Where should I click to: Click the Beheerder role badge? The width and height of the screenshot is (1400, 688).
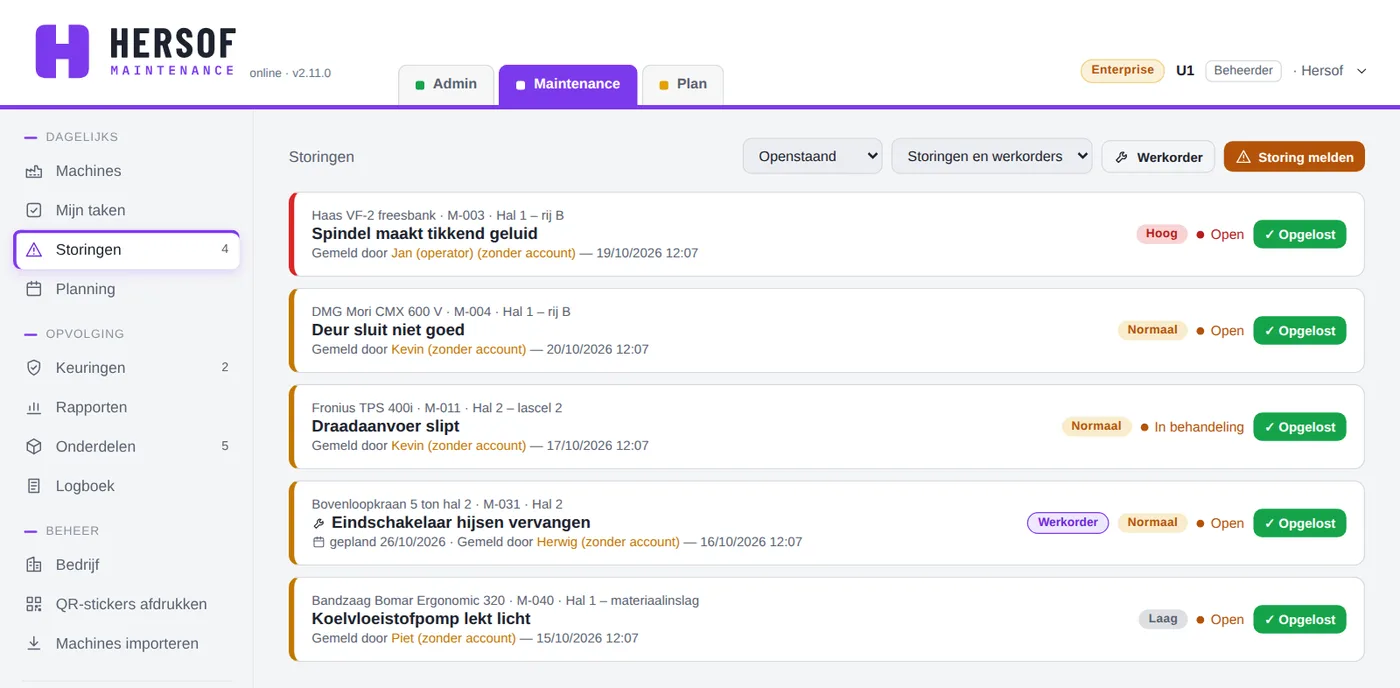pyautogui.click(x=1243, y=71)
